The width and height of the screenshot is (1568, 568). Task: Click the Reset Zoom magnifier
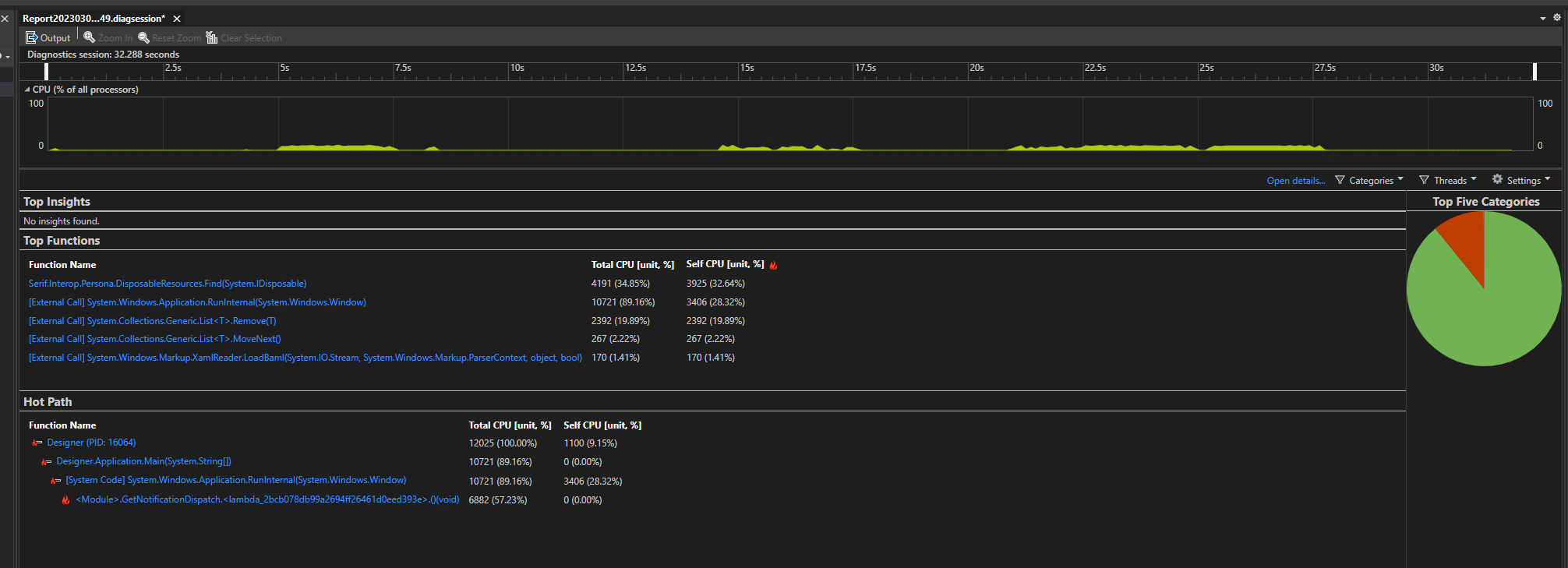[143, 37]
